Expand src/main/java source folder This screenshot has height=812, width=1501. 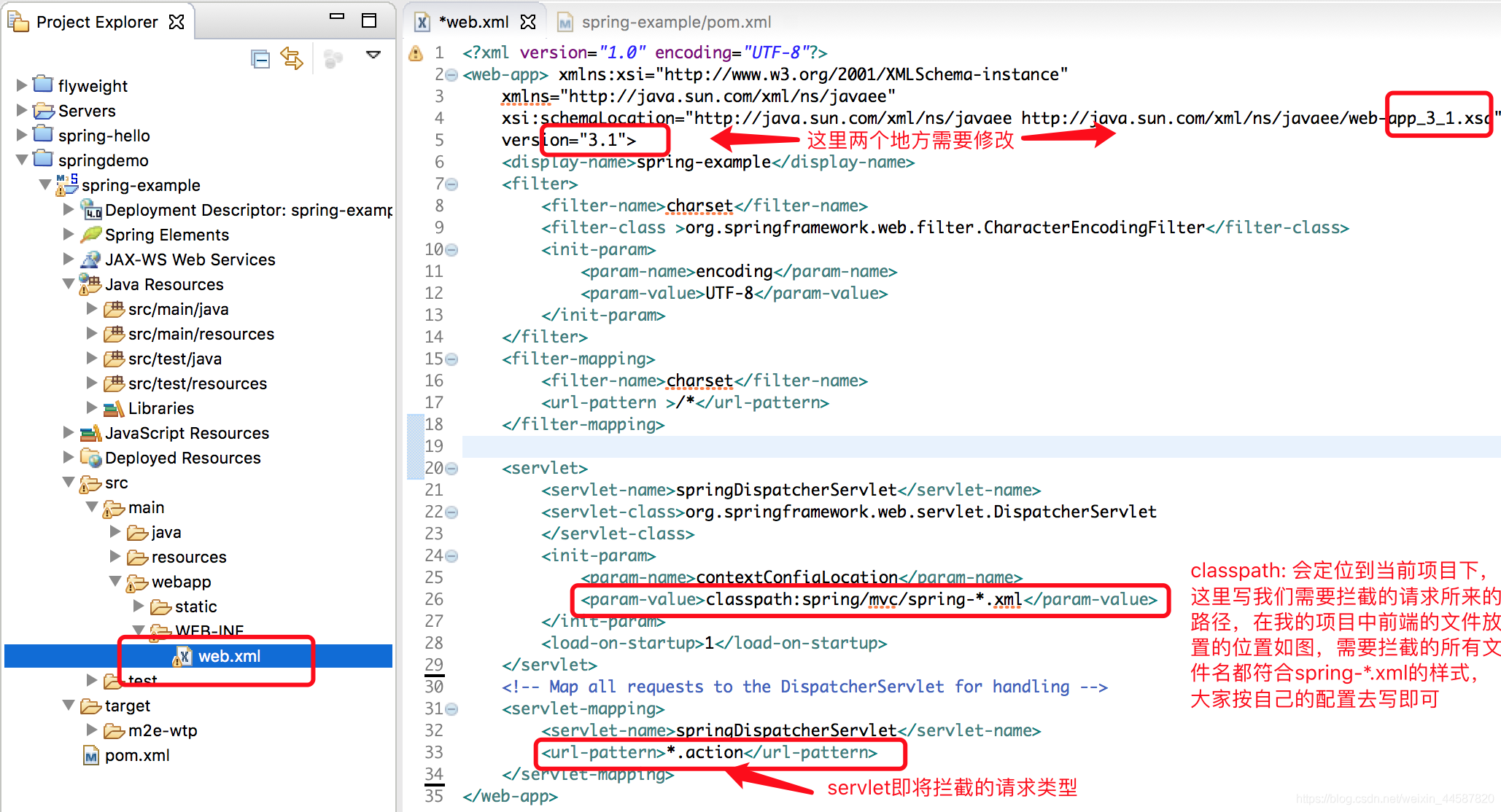(x=92, y=308)
